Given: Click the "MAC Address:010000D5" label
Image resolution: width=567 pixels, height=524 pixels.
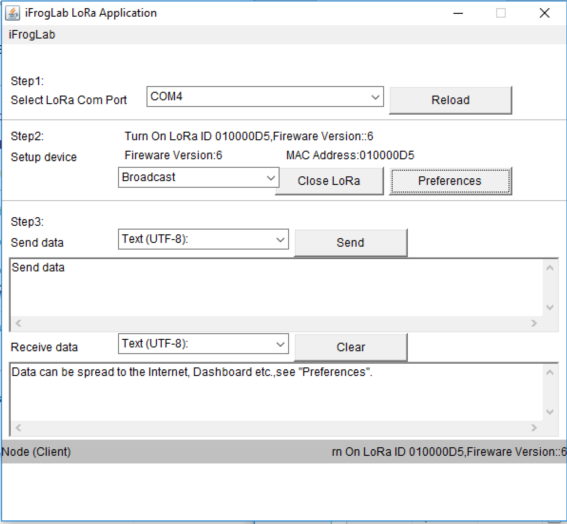Looking at the screenshot, I should [x=350, y=155].
